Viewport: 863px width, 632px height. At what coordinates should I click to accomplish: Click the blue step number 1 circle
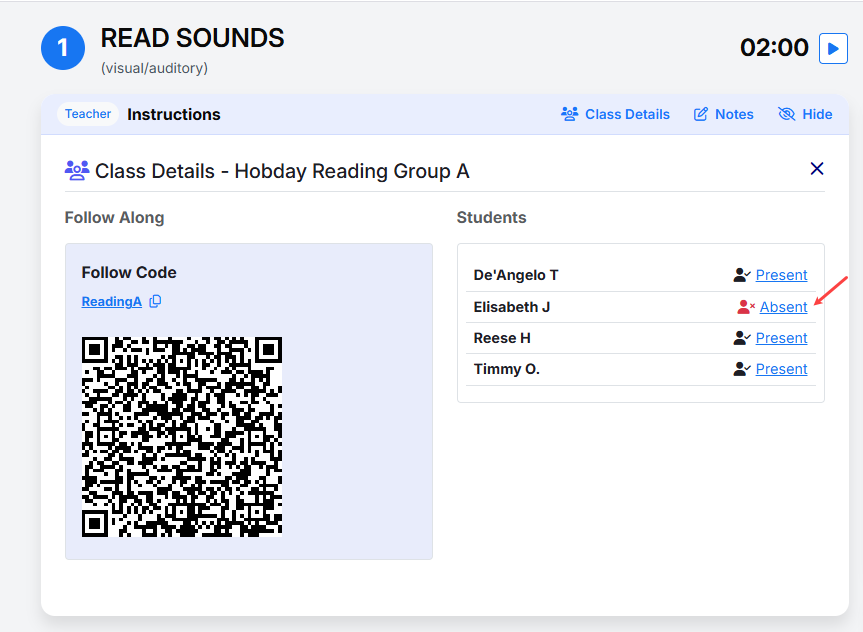point(63,48)
